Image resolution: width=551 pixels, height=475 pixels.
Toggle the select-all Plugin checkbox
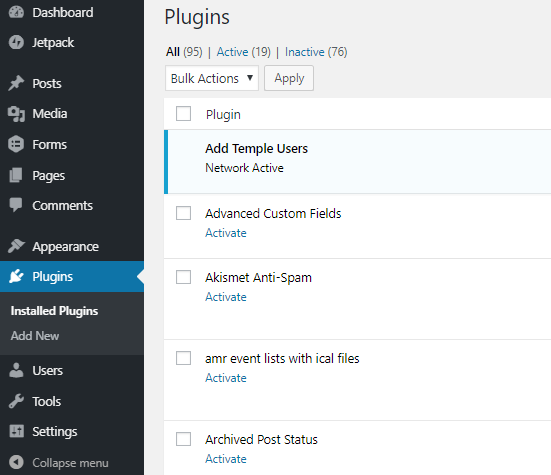pyautogui.click(x=183, y=113)
